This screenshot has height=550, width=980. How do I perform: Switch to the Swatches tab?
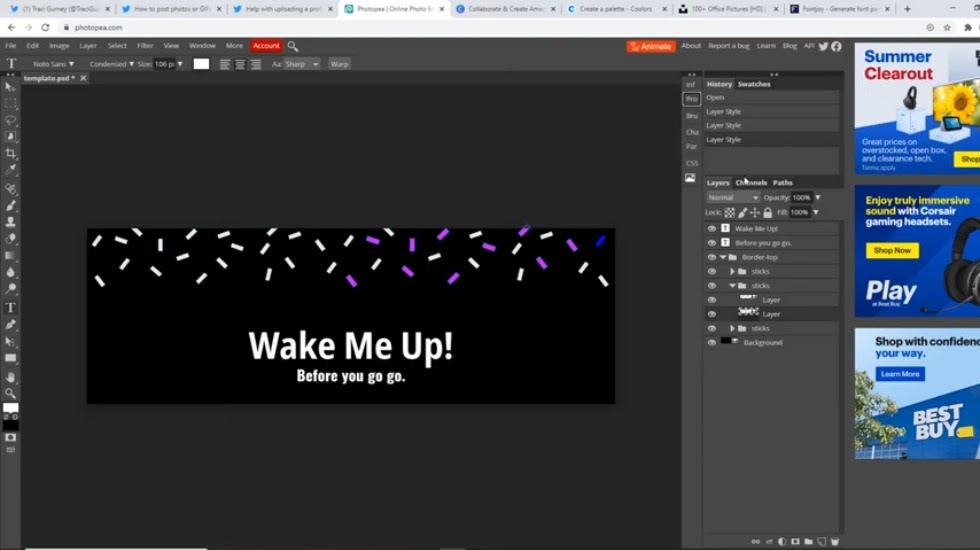(754, 84)
